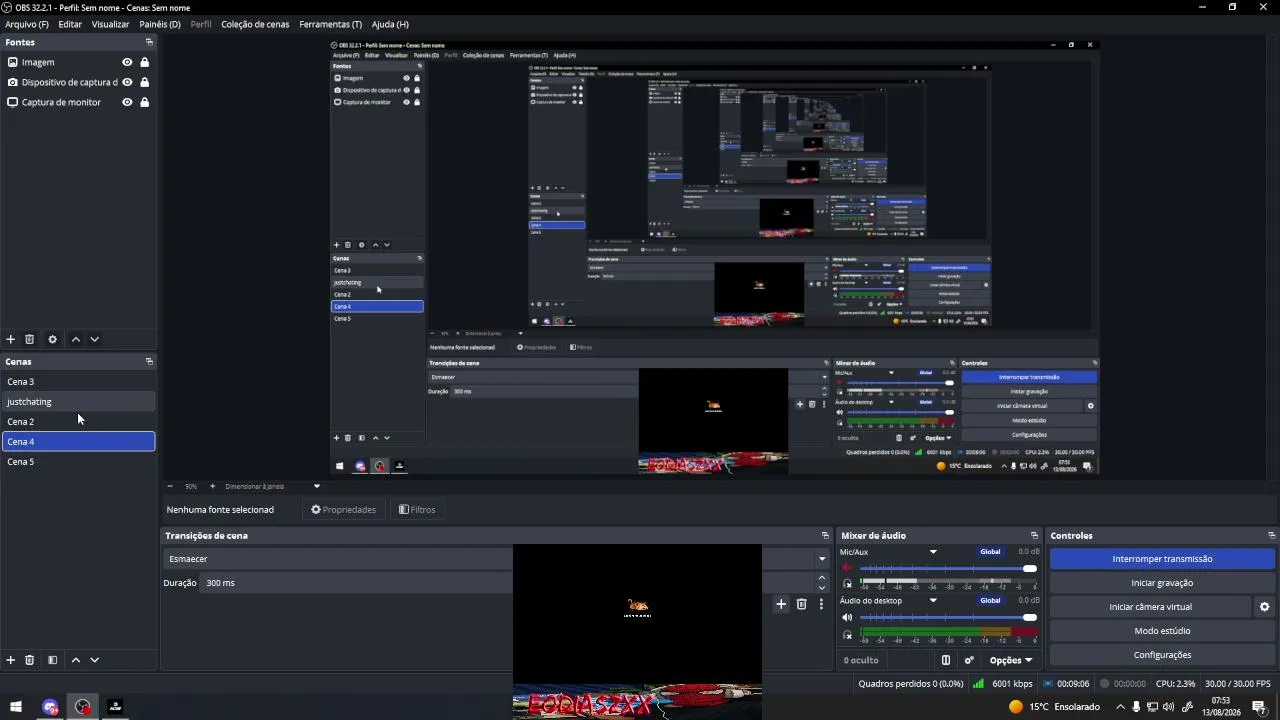Screen dimensions: 1280x720
Task: Zoom out preview with minus icon
Action: pyautogui.click(x=170, y=486)
